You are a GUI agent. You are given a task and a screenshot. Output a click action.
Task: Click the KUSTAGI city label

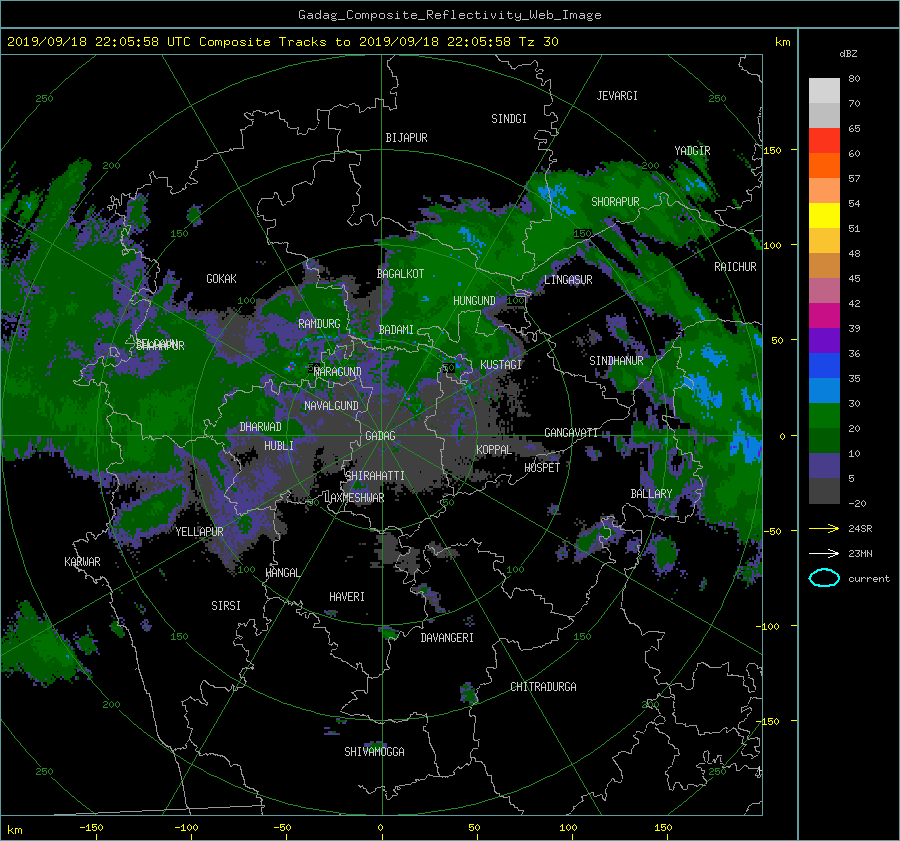501,365
